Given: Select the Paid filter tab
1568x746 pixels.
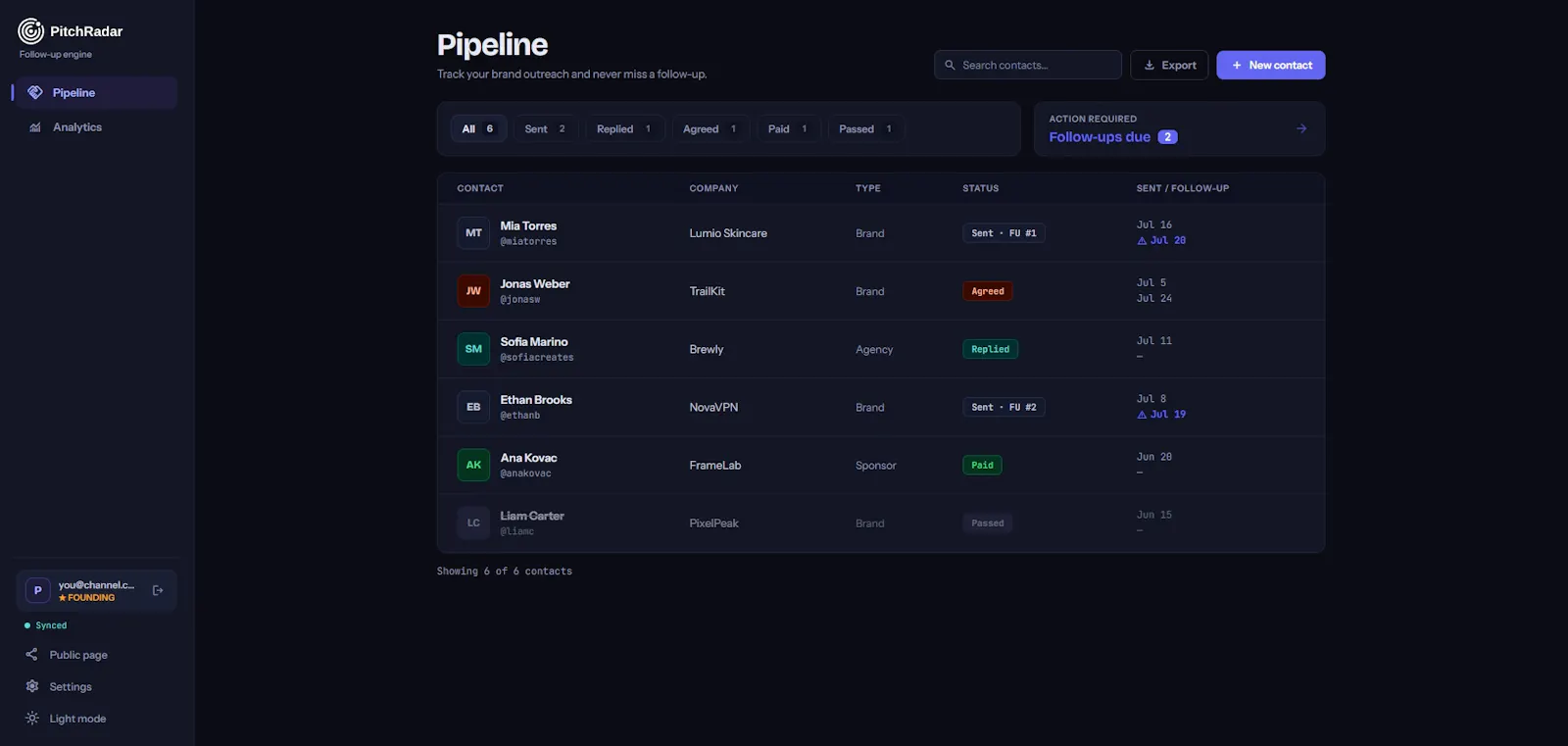Looking at the screenshot, I should [789, 128].
